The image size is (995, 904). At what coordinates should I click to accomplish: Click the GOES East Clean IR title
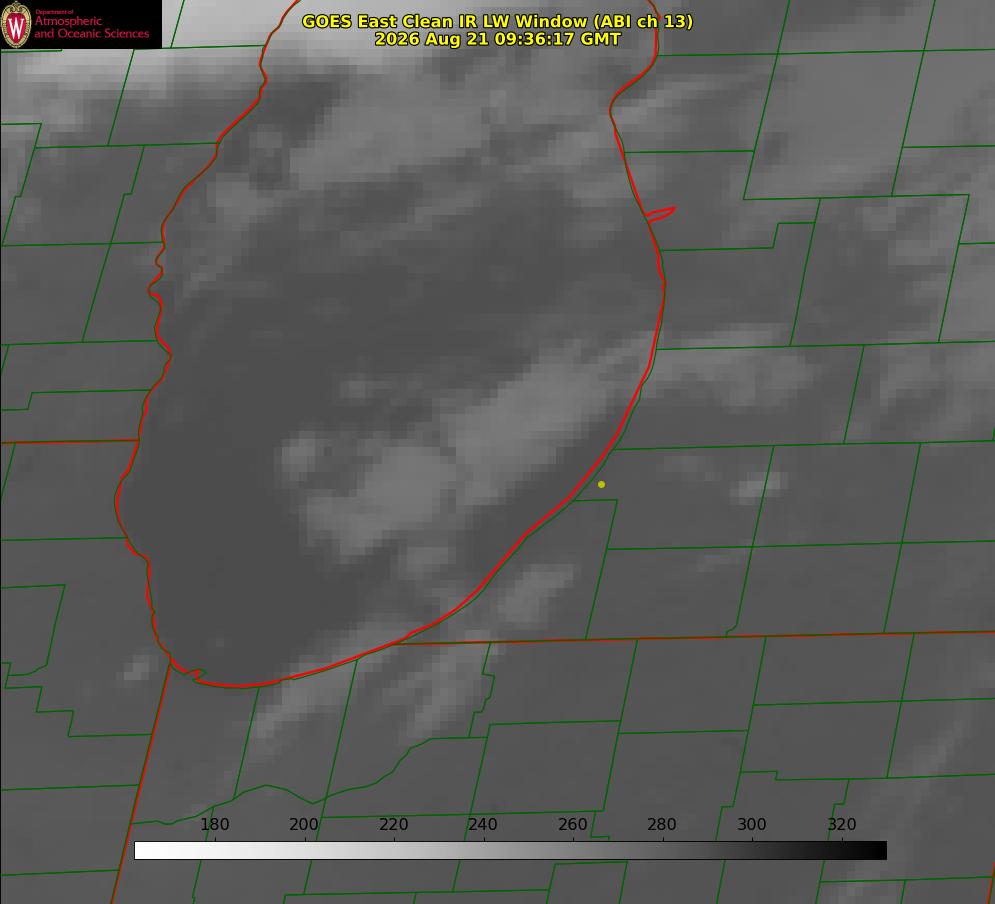[498, 21]
